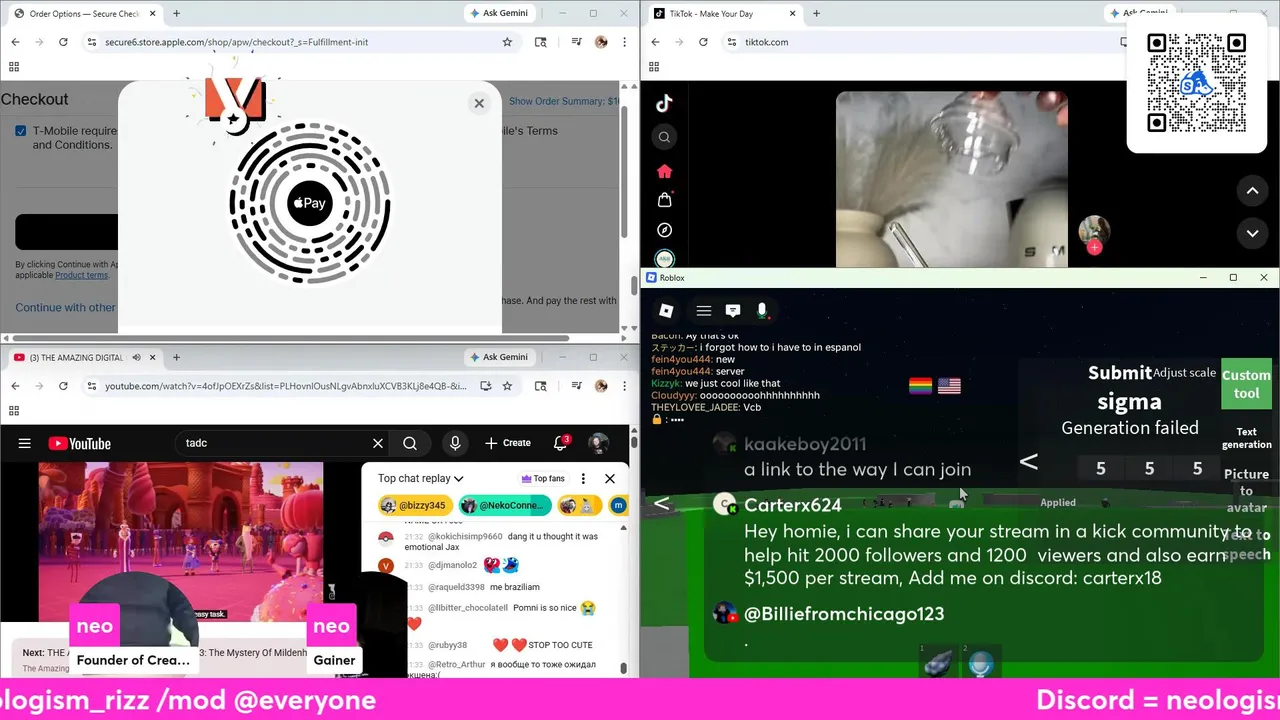1280x720 pixels.
Task: Clear the YouTube search text
Action: pyautogui.click(x=378, y=443)
